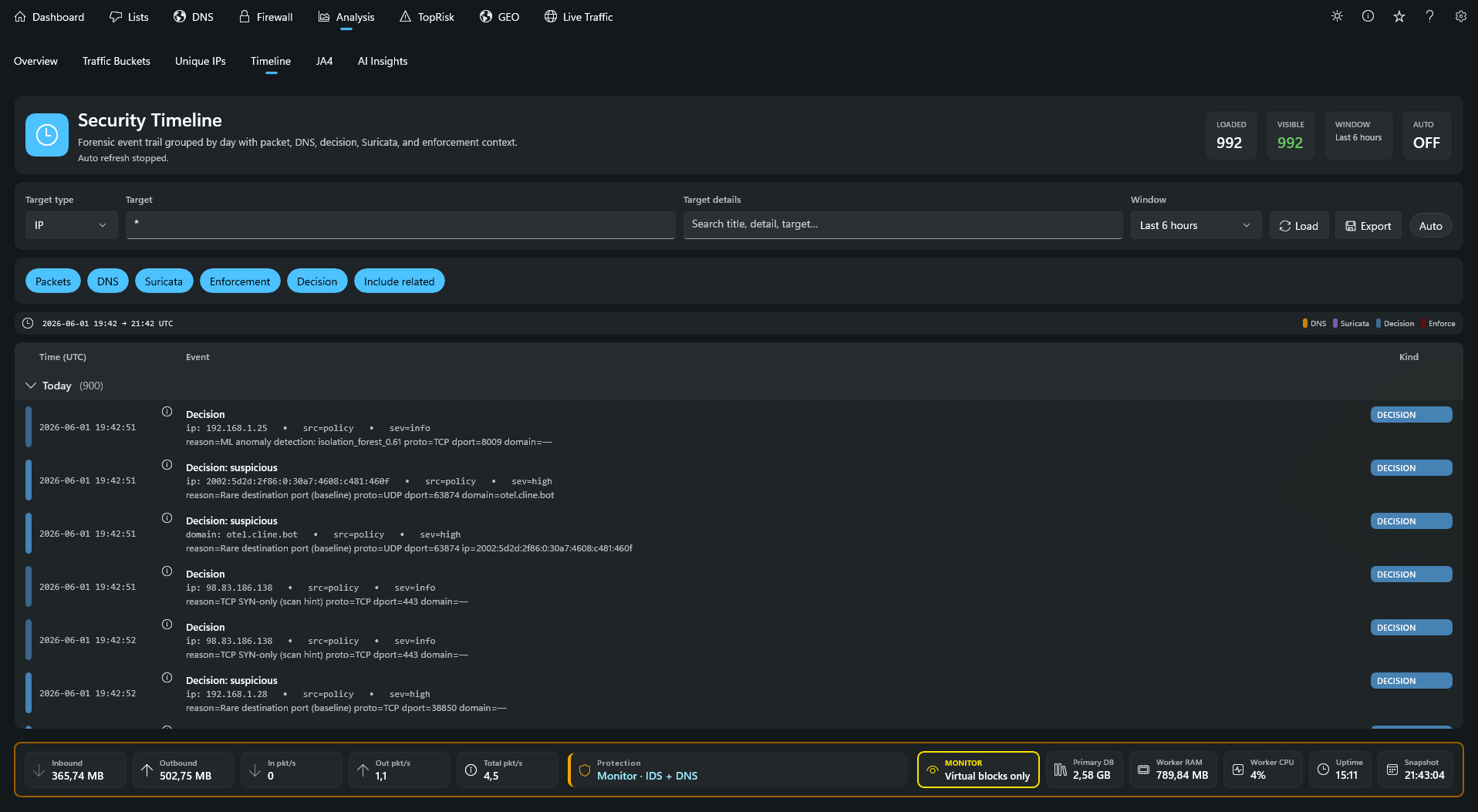The width and height of the screenshot is (1478, 812).
Task: Open the Window Last 6 hours dropdown
Action: click(x=1196, y=225)
